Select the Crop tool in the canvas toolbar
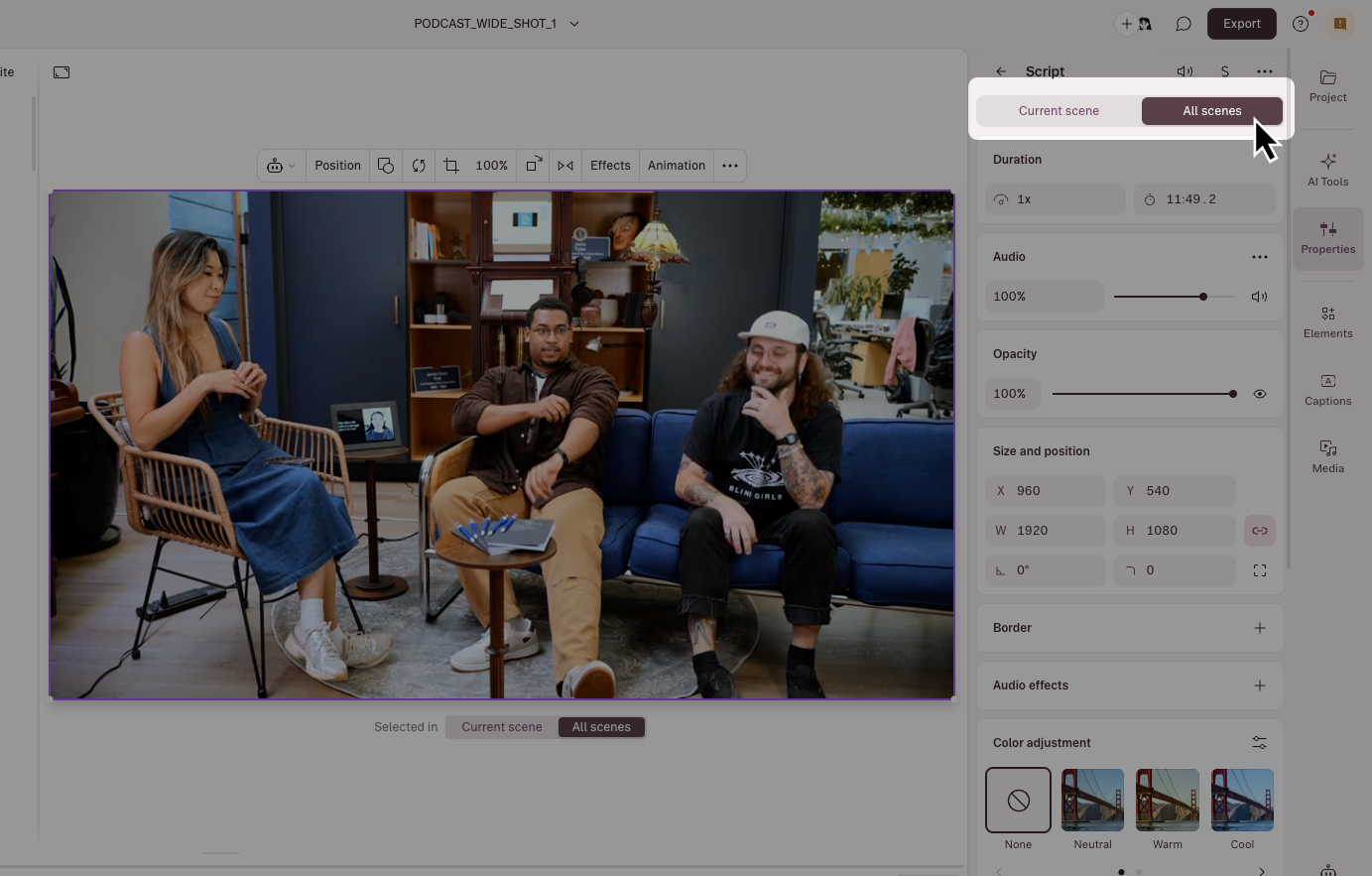1372x876 pixels. pyautogui.click(x=451, y=165)
